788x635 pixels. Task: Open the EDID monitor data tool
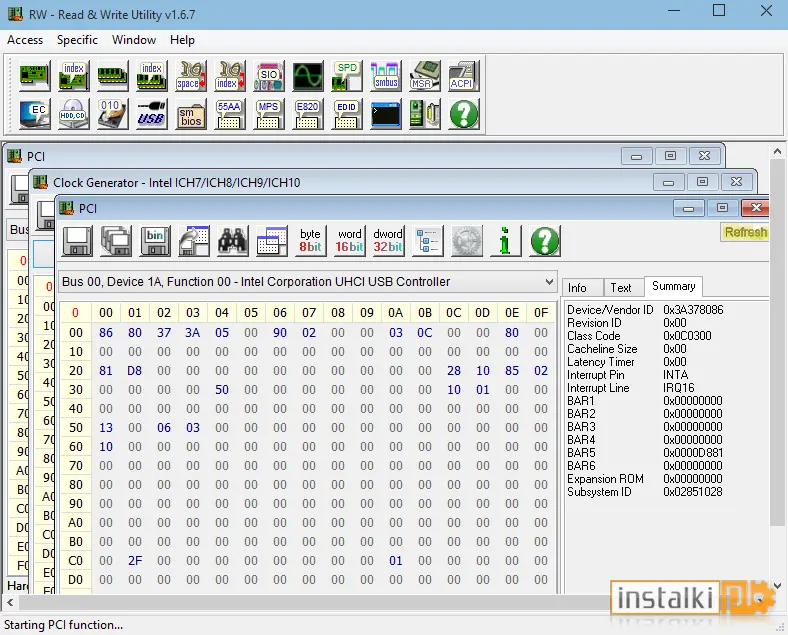point(347,114)
